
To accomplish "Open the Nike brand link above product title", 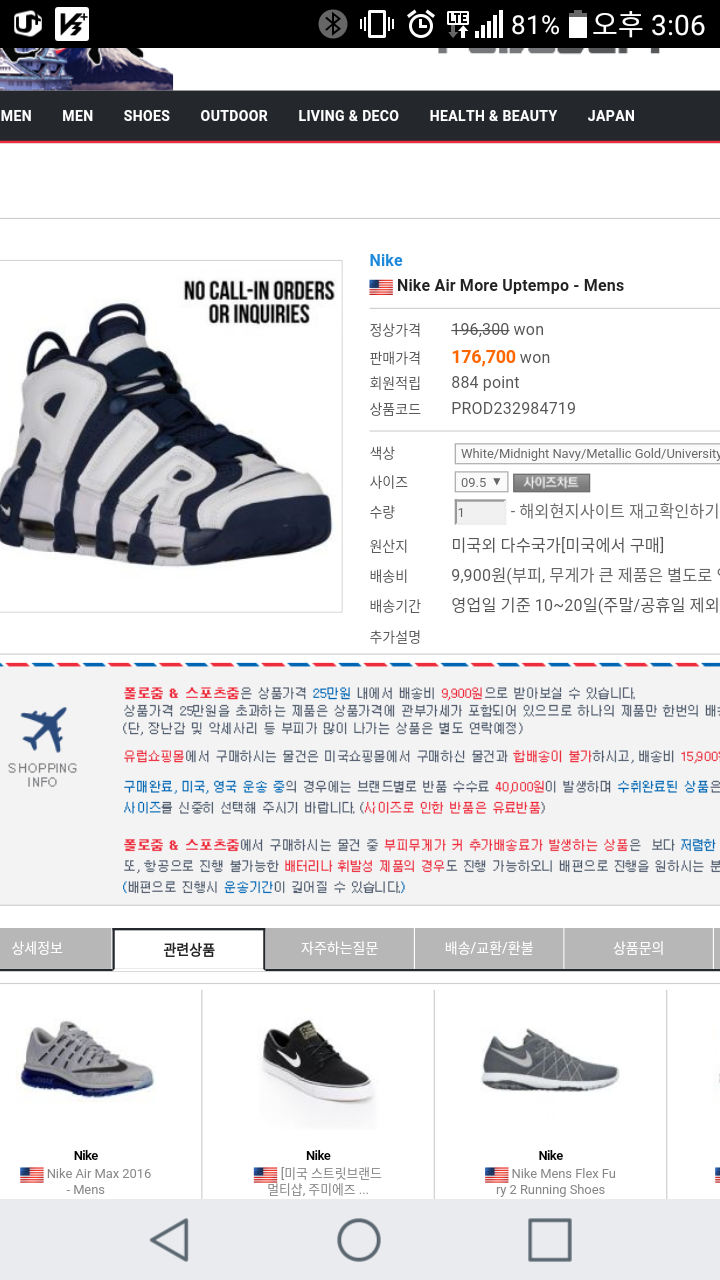I will coord(386,260).
